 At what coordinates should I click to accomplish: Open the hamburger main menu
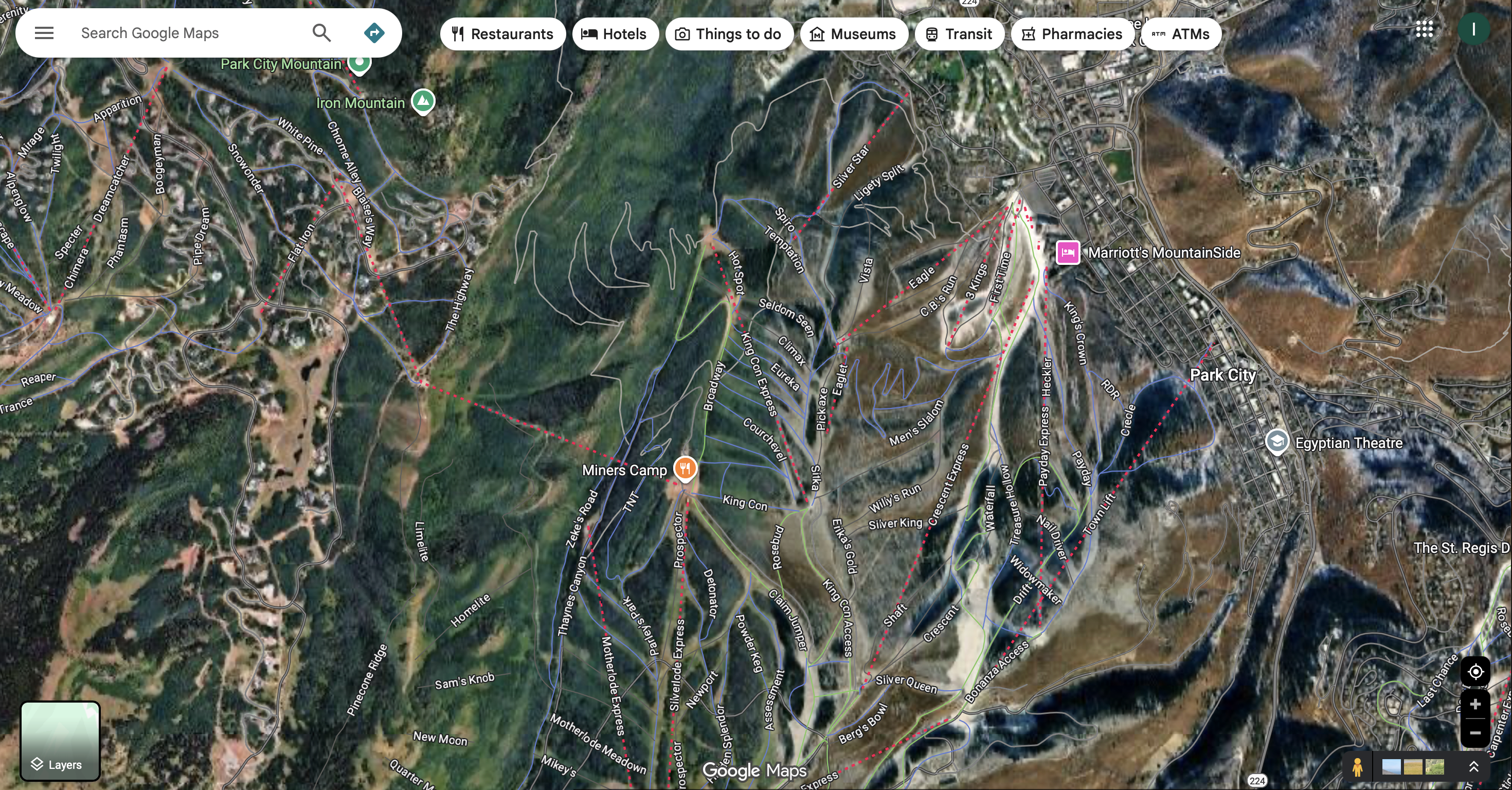click(x=44, y=33)
